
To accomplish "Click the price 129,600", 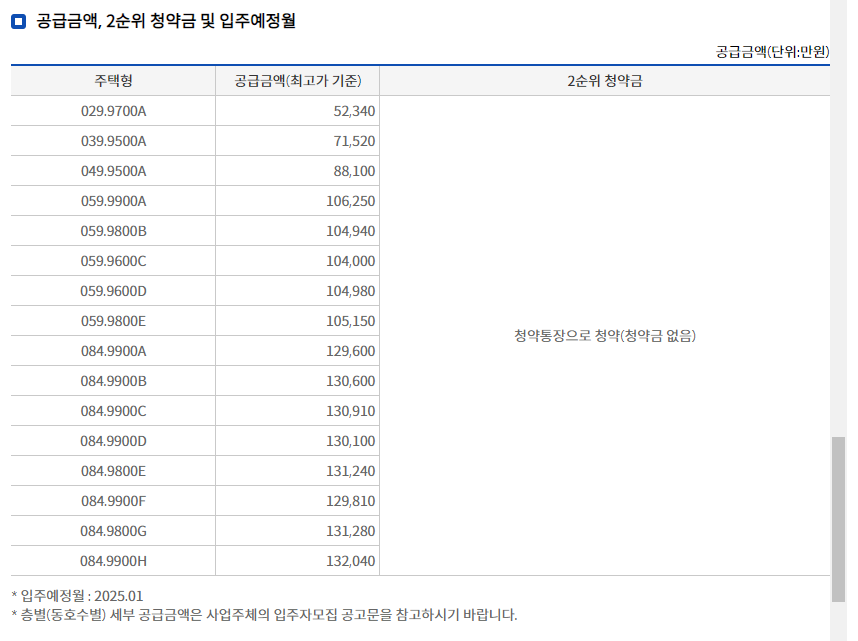I will click(x=351, y=351).
